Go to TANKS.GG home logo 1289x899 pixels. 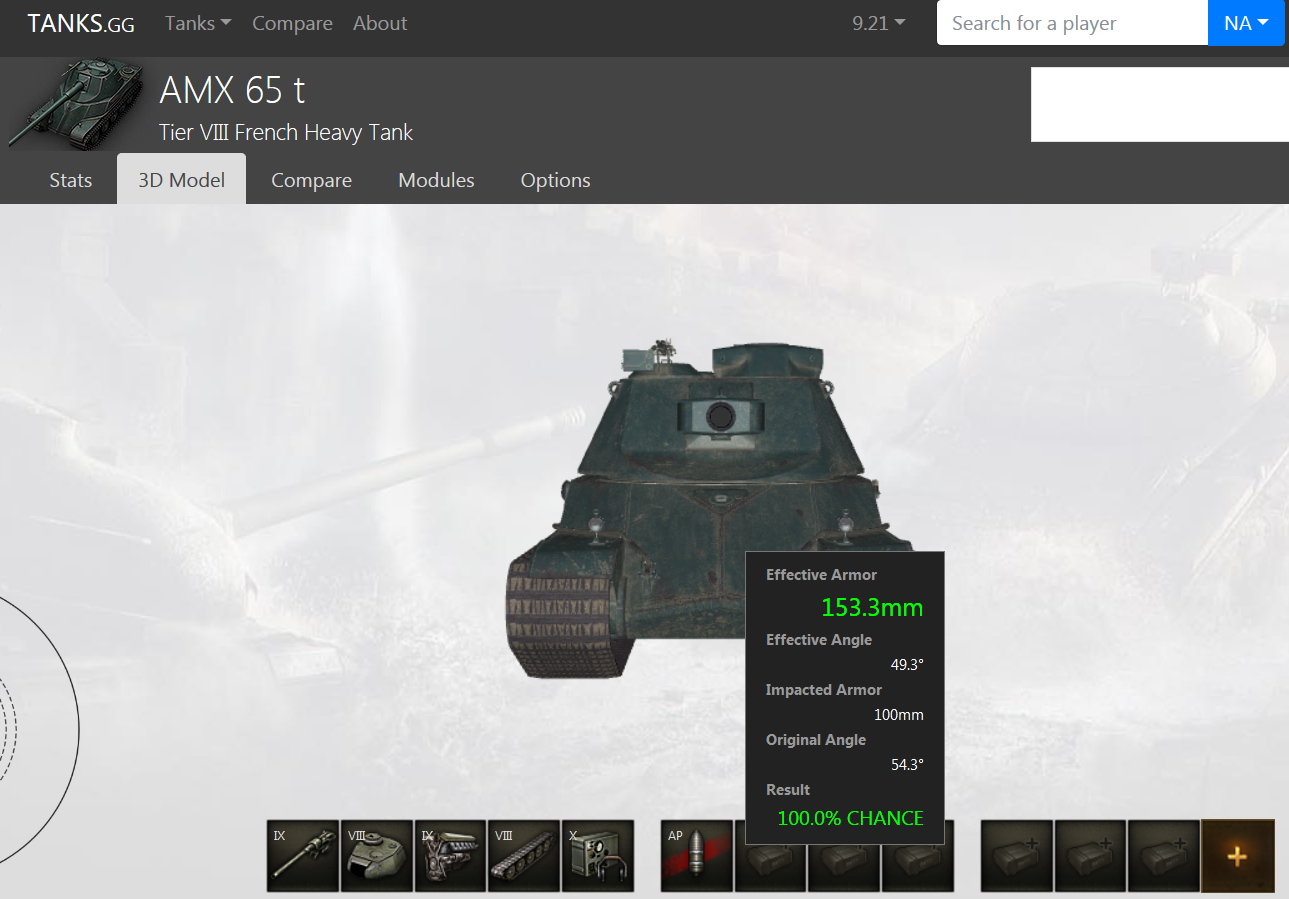click(81, 23)
